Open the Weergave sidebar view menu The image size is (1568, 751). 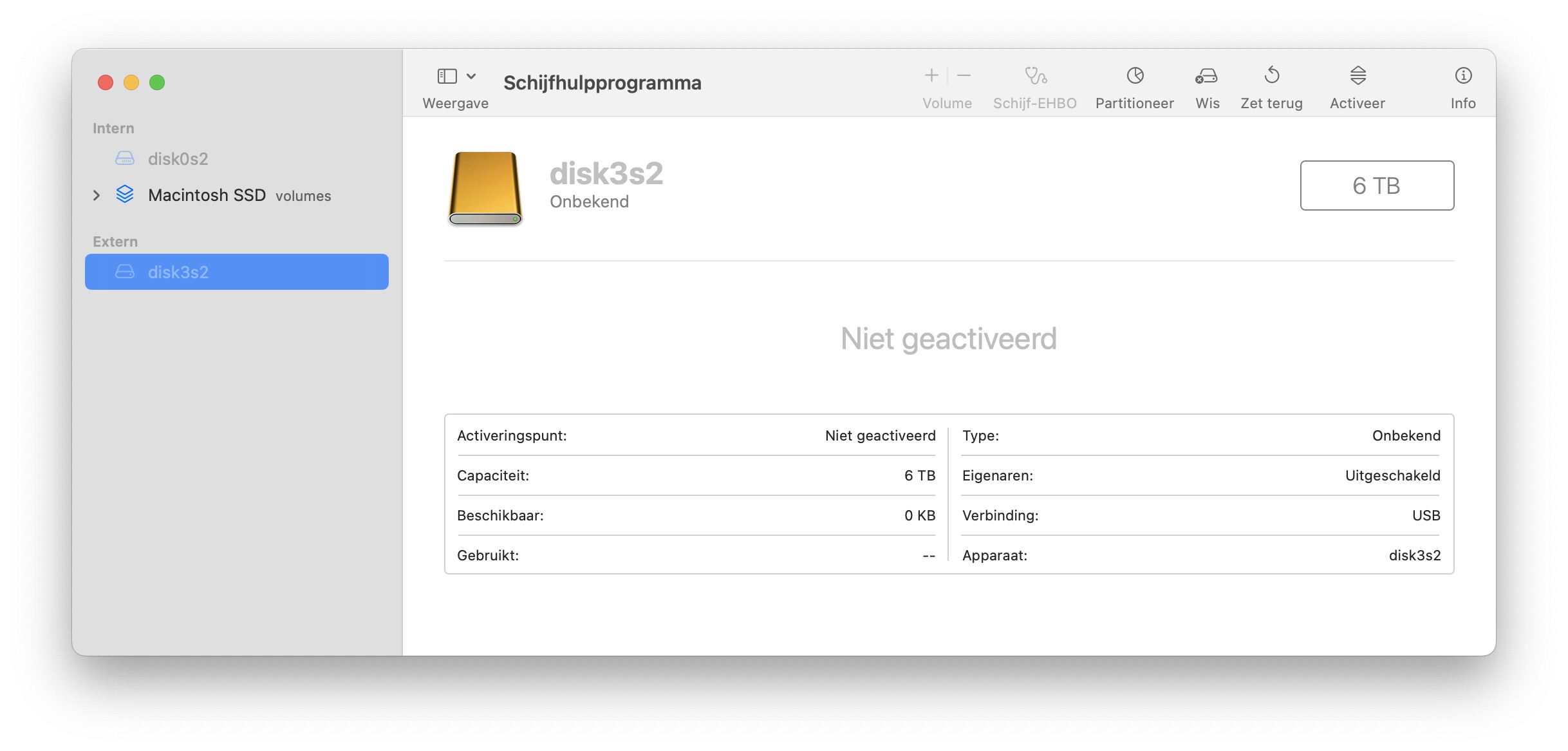tap(456, 88)
